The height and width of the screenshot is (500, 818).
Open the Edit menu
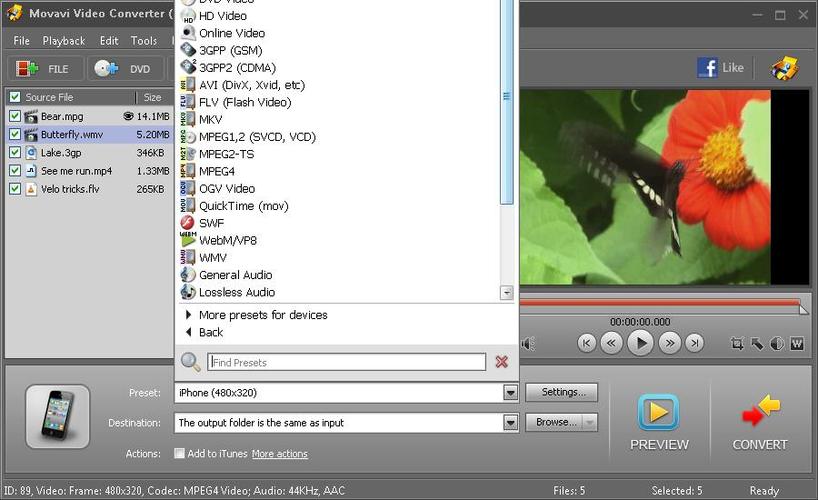click(109, 41)
